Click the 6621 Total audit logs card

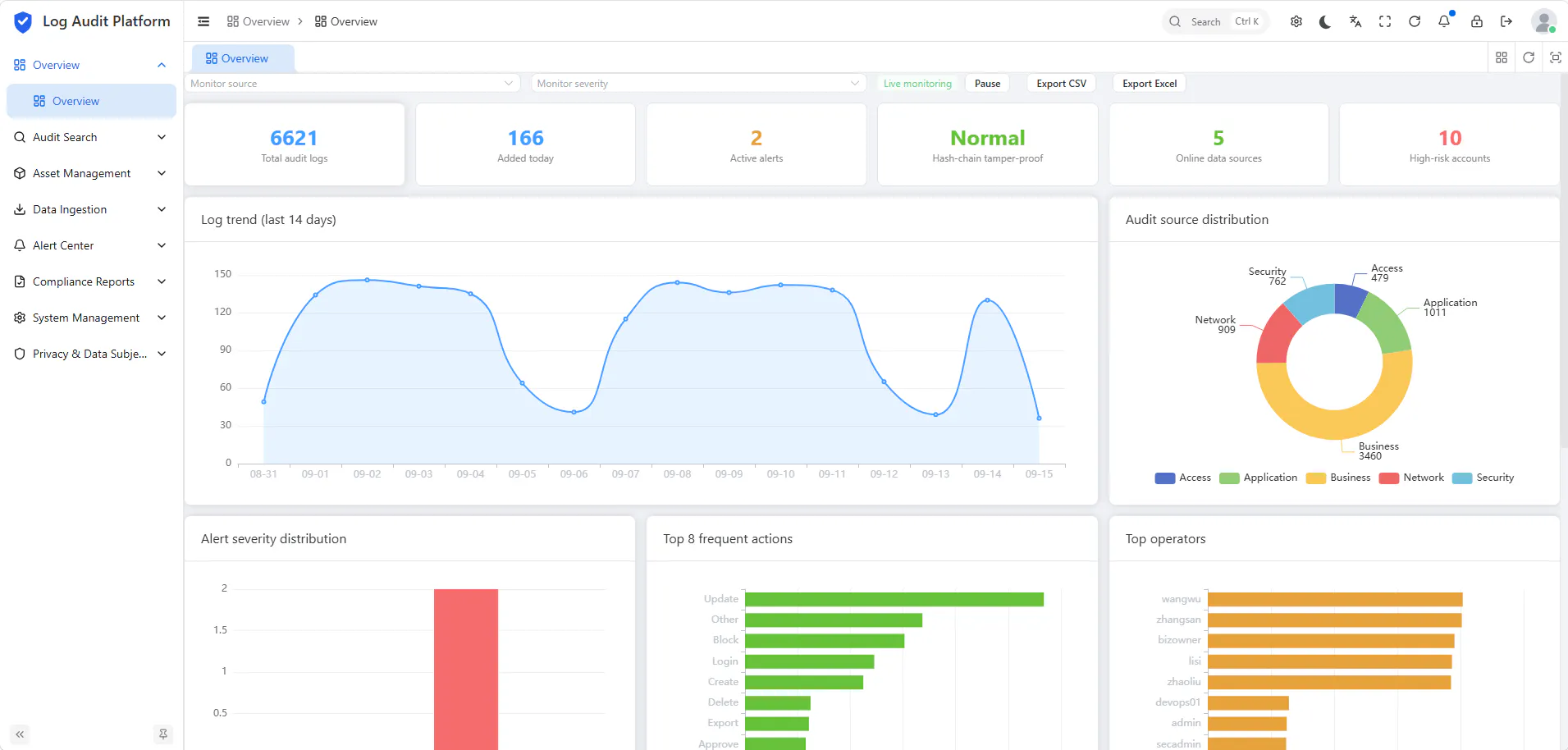coord(295,144)
